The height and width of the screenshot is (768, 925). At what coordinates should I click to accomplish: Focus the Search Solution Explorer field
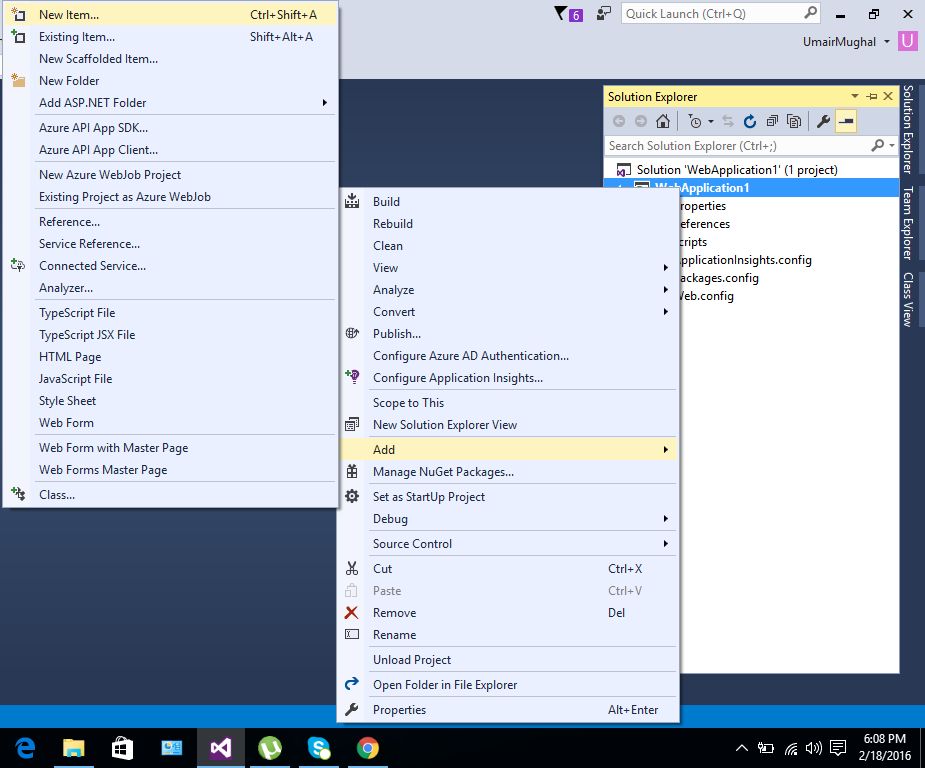click(737, 146)
